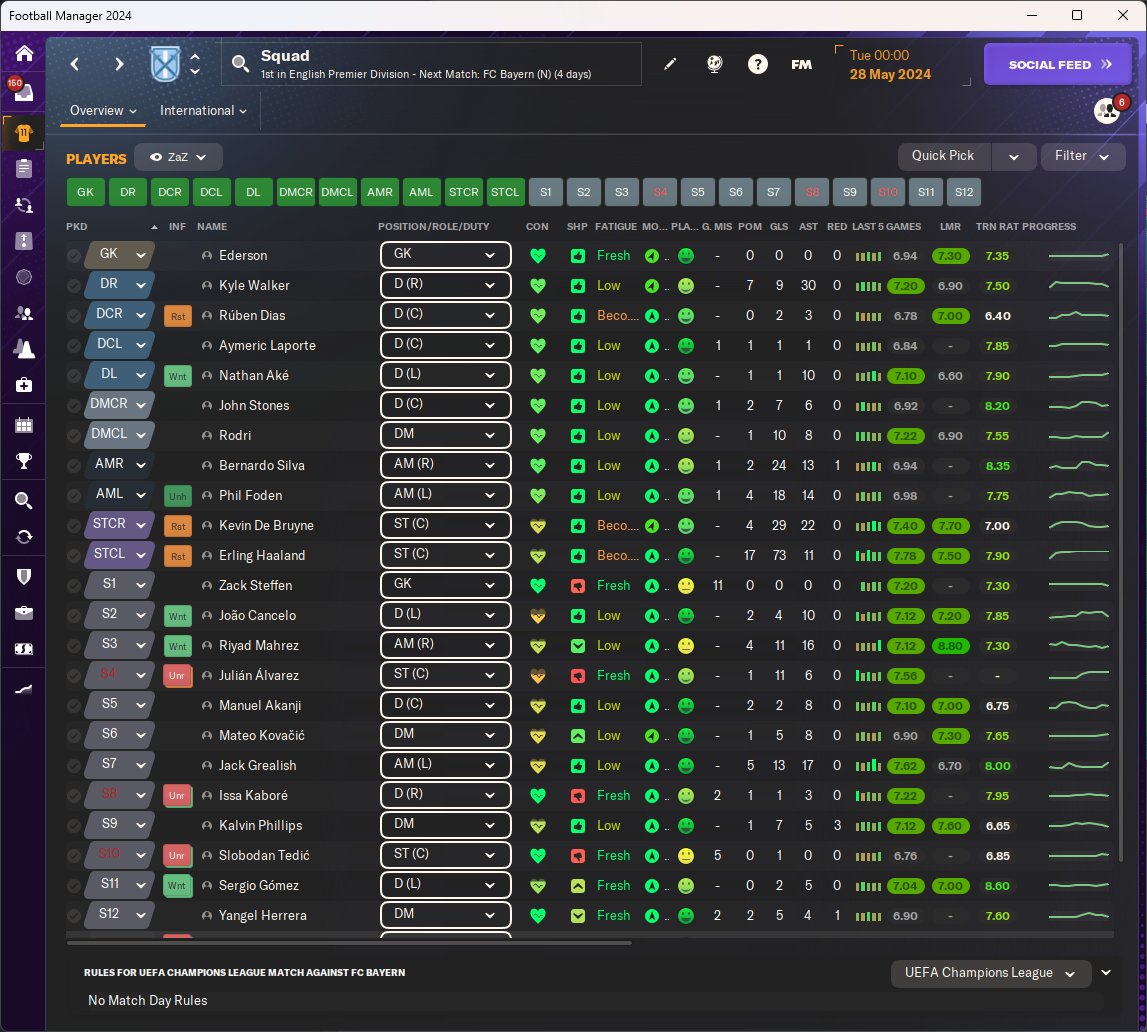Go forward with the right arrow
This screenshot has height=1032, width=1147.
click(x=119, y=64)
